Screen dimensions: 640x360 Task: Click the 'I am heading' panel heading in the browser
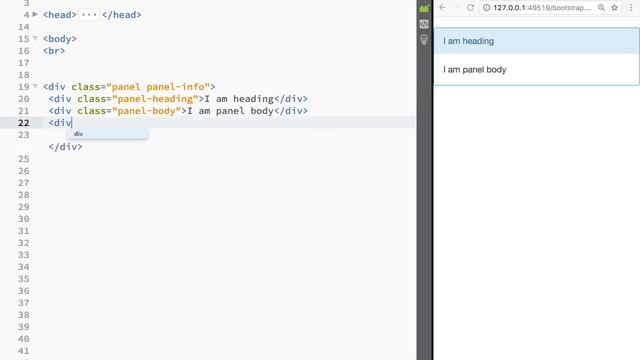point(536,41)
